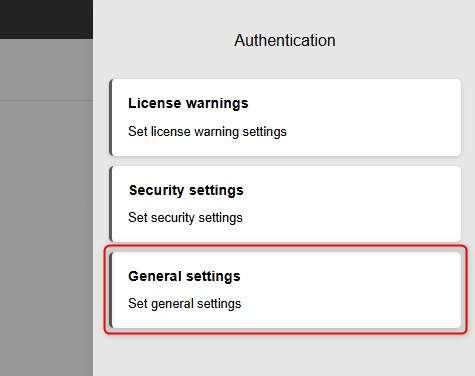This screenshot has height=376, width=475.
Task: Open the License warnings card
Action: pyautogui.click(x=285, y=117)
